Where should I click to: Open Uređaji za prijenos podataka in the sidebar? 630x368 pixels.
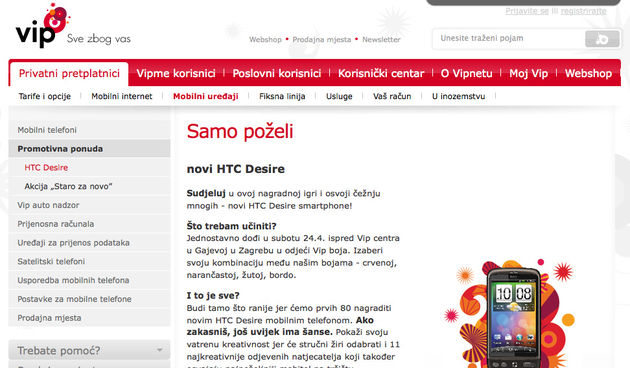coord(89,243)
